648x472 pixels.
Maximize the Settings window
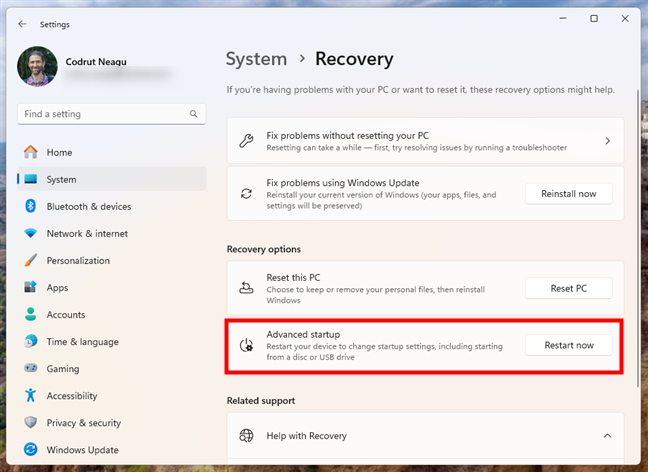click(x=594, y=19)
